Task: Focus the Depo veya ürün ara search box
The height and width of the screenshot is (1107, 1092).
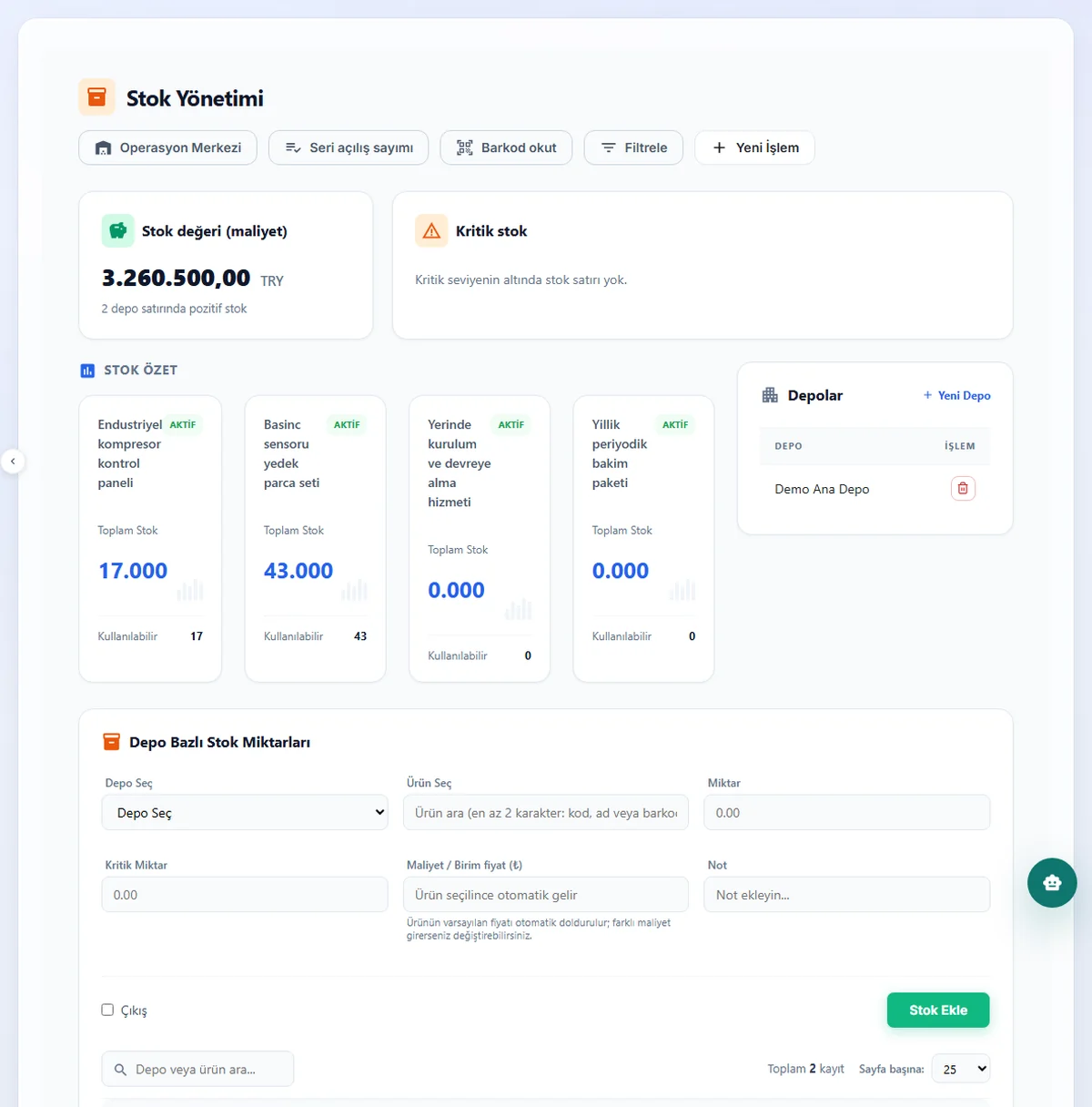Action: [197, 1069]
